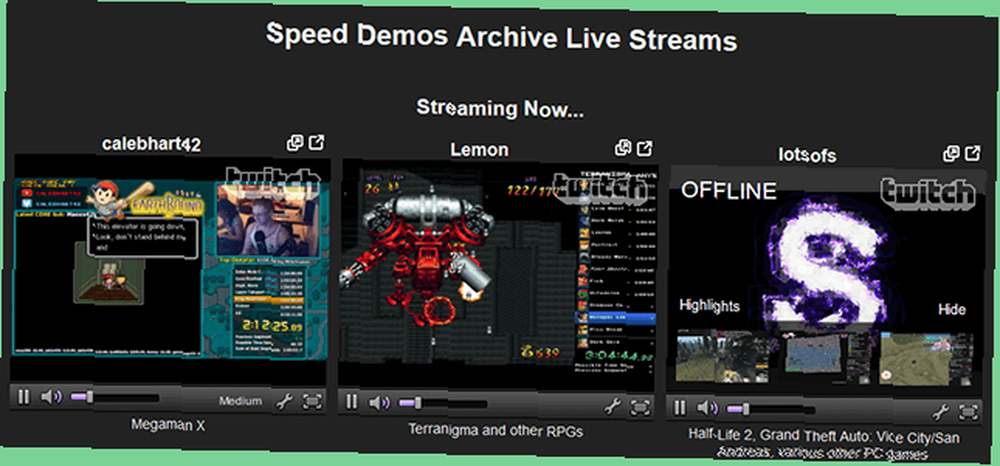Mute the calebhart42 stream audio
This screenshot has width=1000, height=466.
coord(50,398)
